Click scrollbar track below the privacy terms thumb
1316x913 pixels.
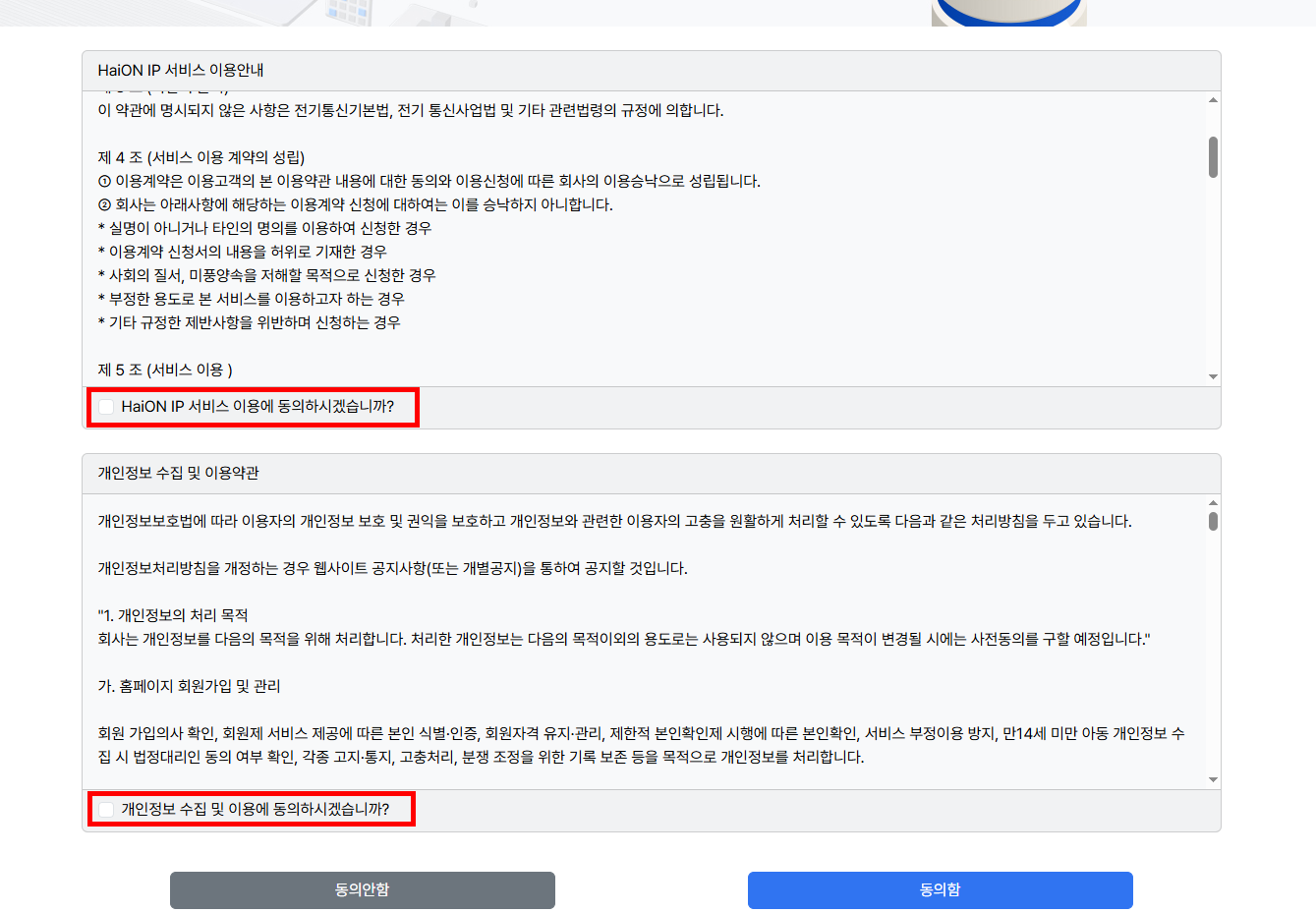(1213, 658)
